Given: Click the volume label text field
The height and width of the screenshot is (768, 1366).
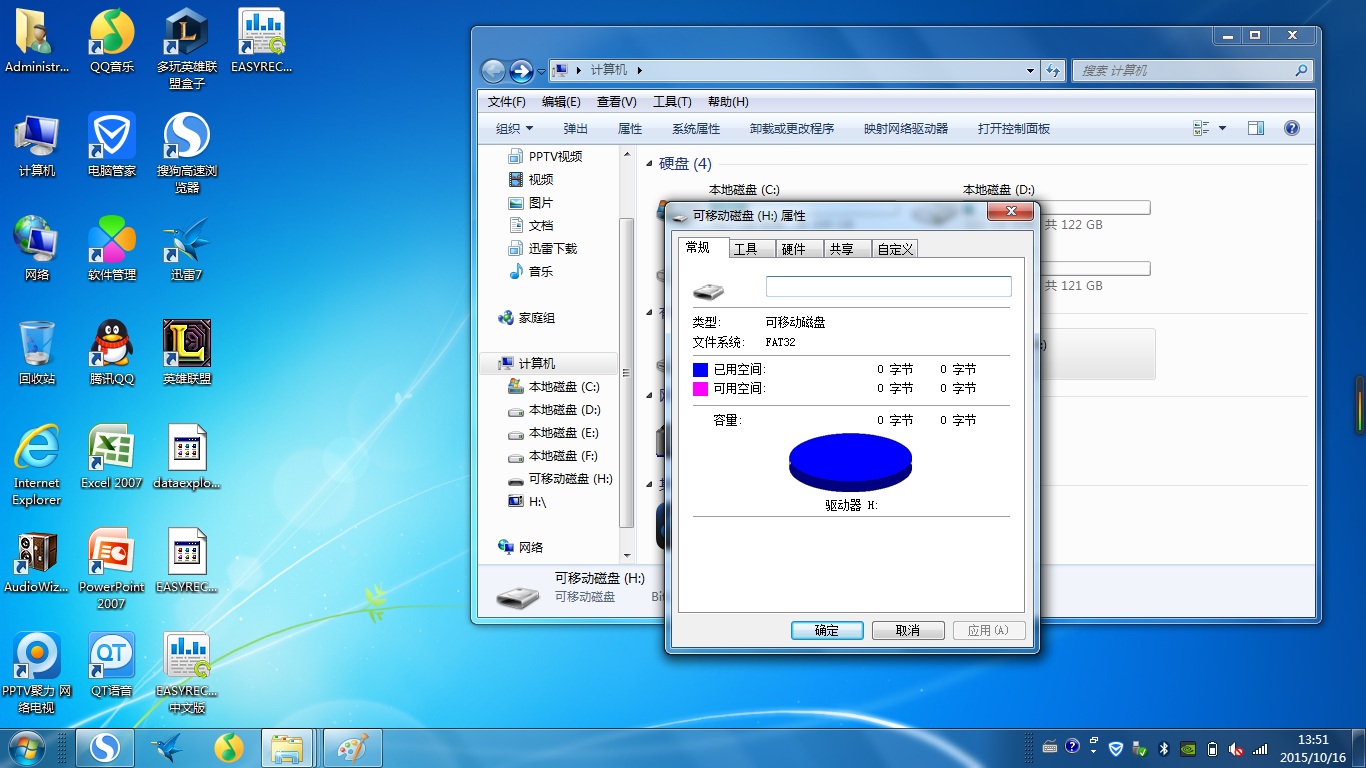Looking at the screenshot, I should [888, 287].
